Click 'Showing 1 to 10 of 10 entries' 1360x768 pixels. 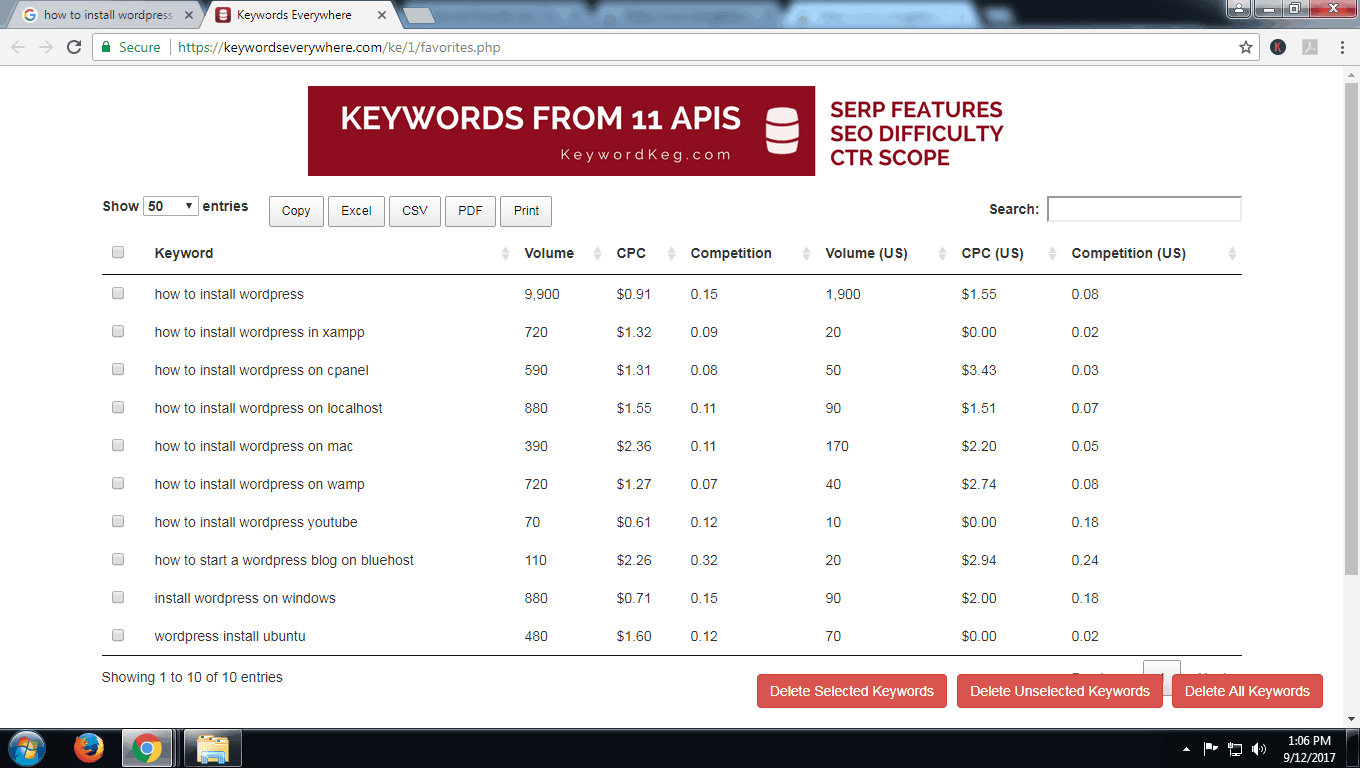[192, 677]
